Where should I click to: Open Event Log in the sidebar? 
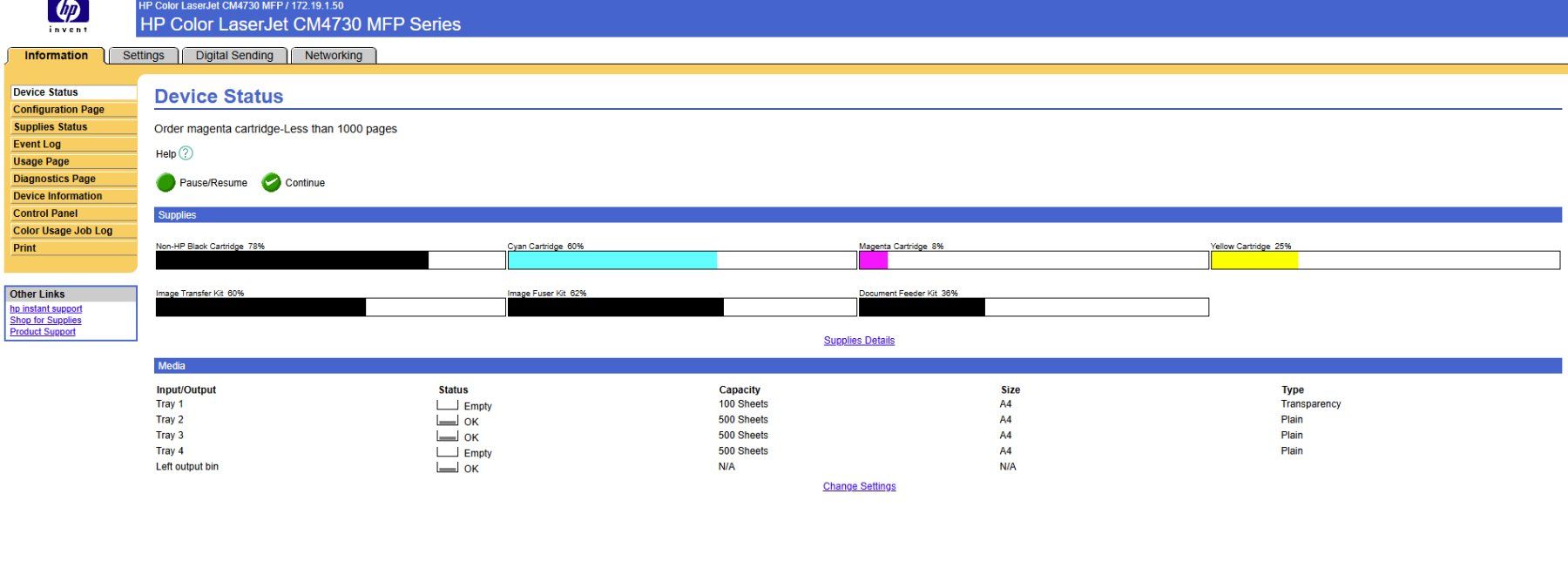click(73, 145)
